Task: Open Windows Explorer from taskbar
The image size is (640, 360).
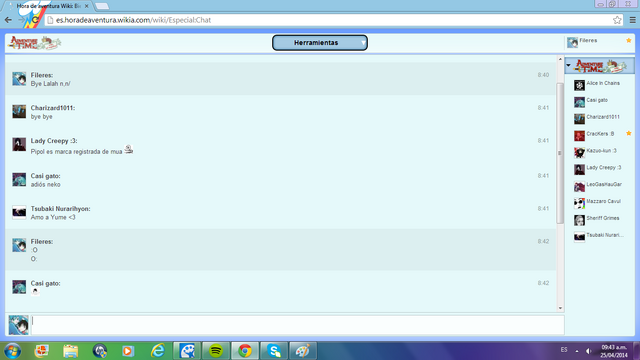Action: coord(71,351)
